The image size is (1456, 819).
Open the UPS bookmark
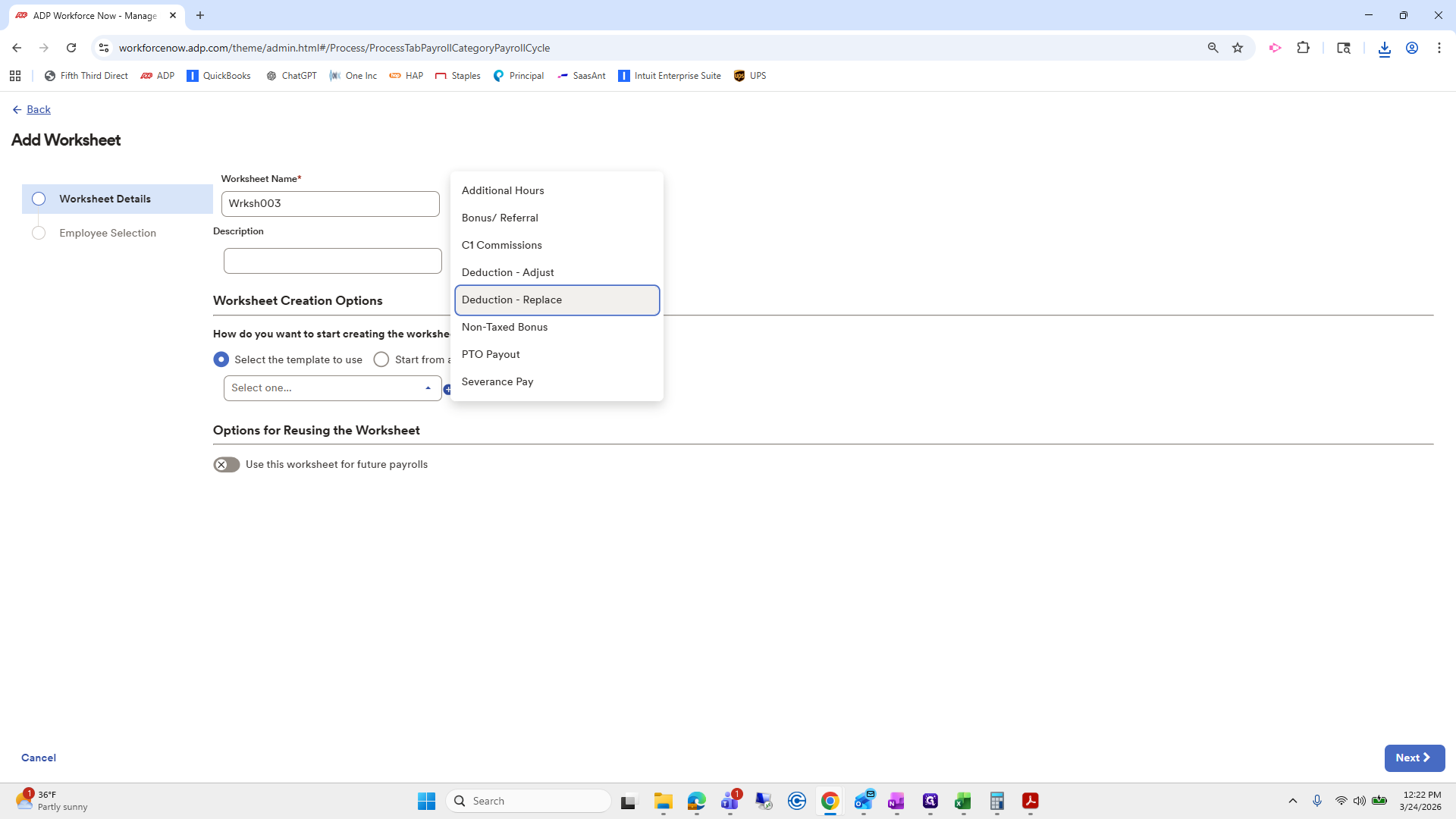point(750,76)
